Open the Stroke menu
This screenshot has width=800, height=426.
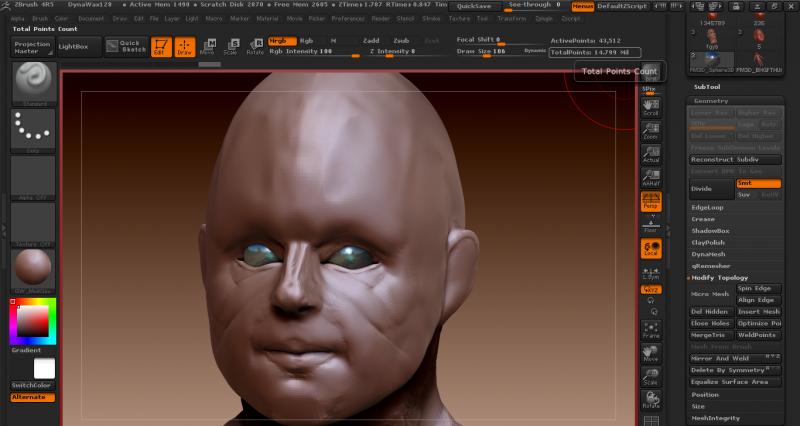tap(431, 18)
